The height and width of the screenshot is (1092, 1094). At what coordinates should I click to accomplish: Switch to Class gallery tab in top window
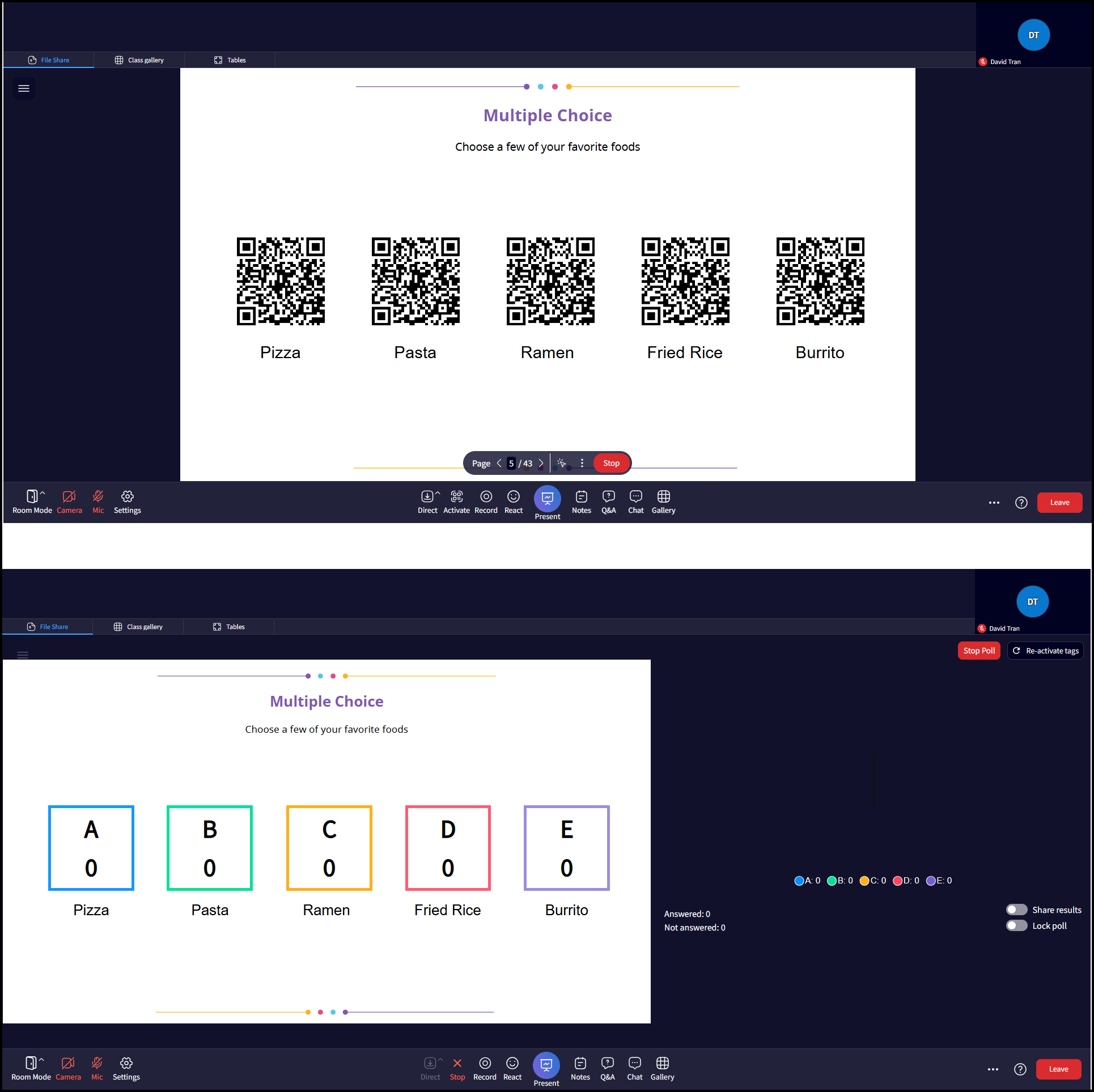[139, 60]
